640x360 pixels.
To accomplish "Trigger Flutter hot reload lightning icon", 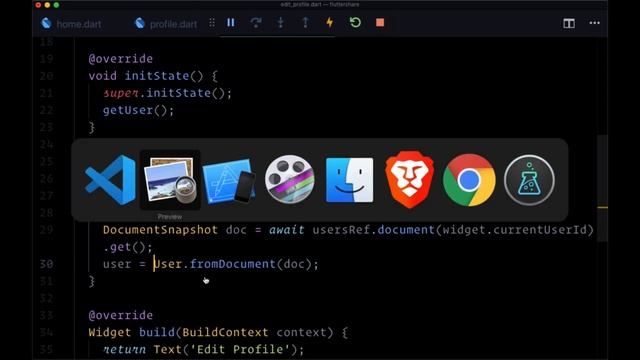I will click(x=330, y=22).
